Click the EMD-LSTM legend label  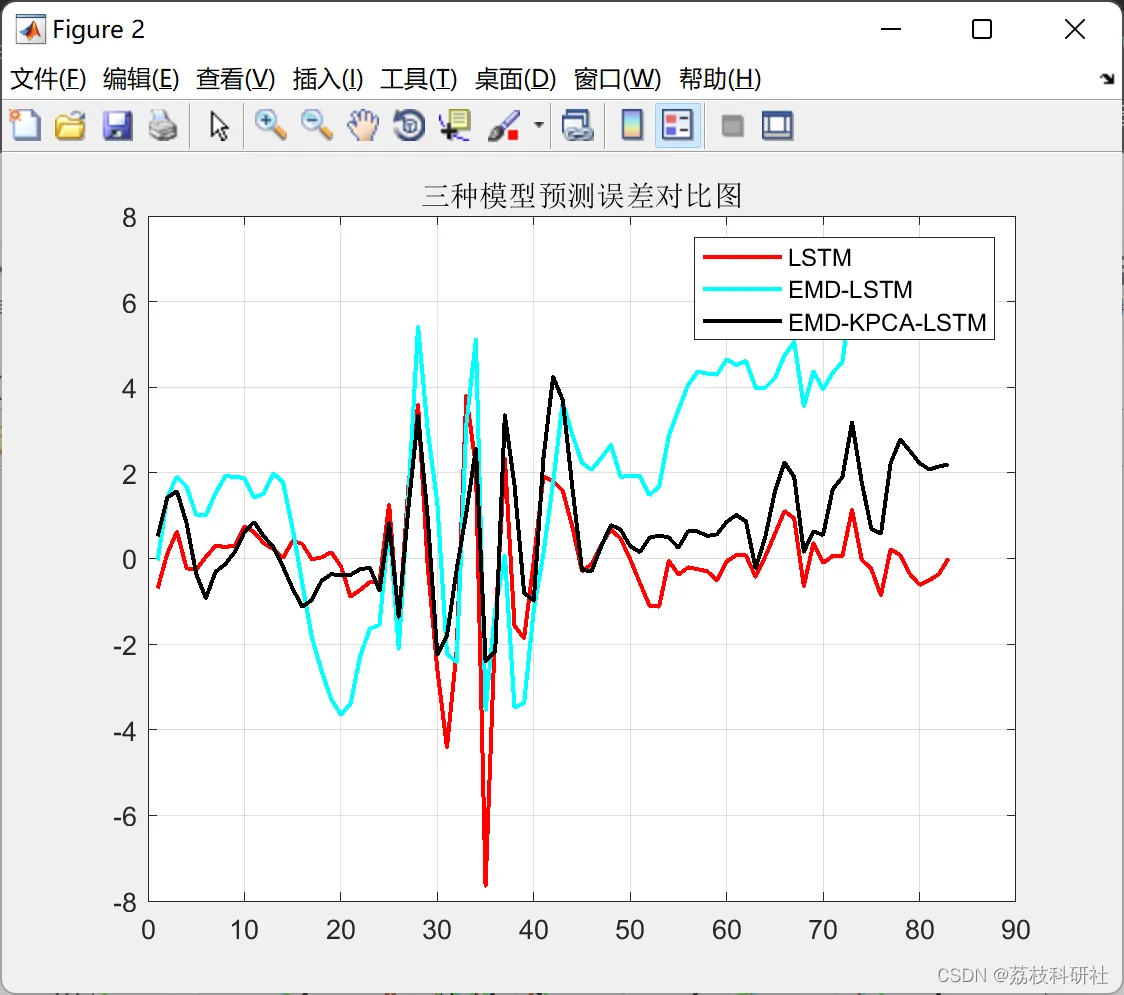850,290
